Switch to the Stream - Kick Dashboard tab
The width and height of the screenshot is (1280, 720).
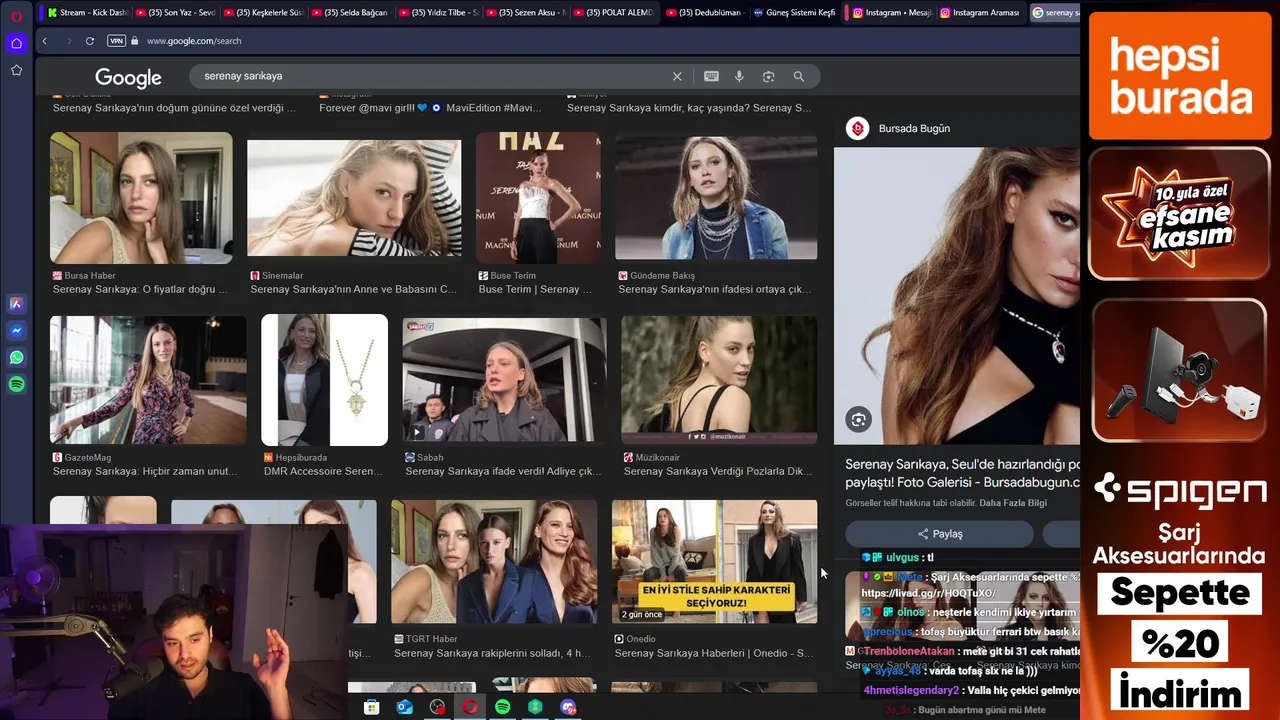coord(87,13)
